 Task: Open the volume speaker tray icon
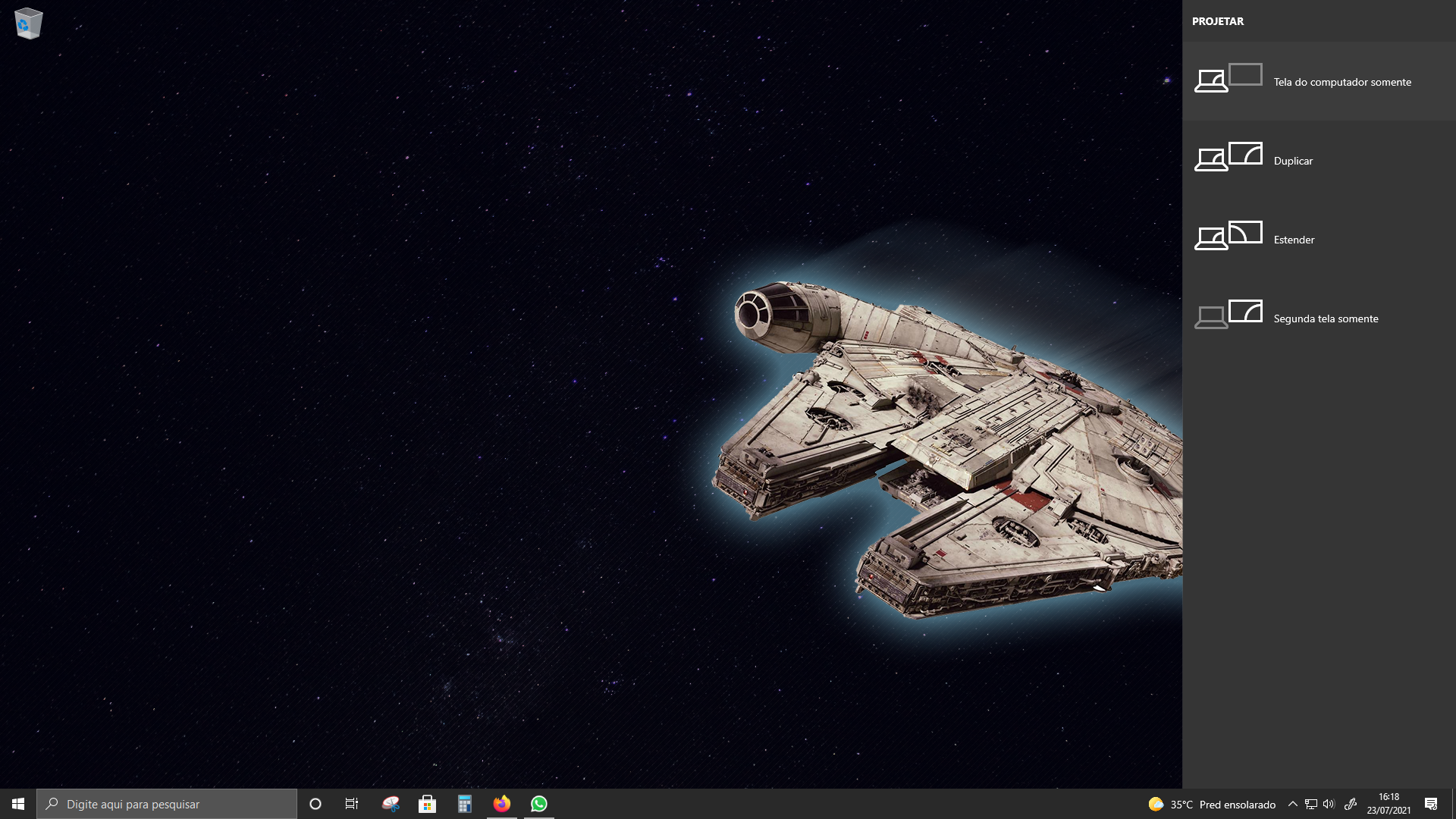(x=1329, y=804)
